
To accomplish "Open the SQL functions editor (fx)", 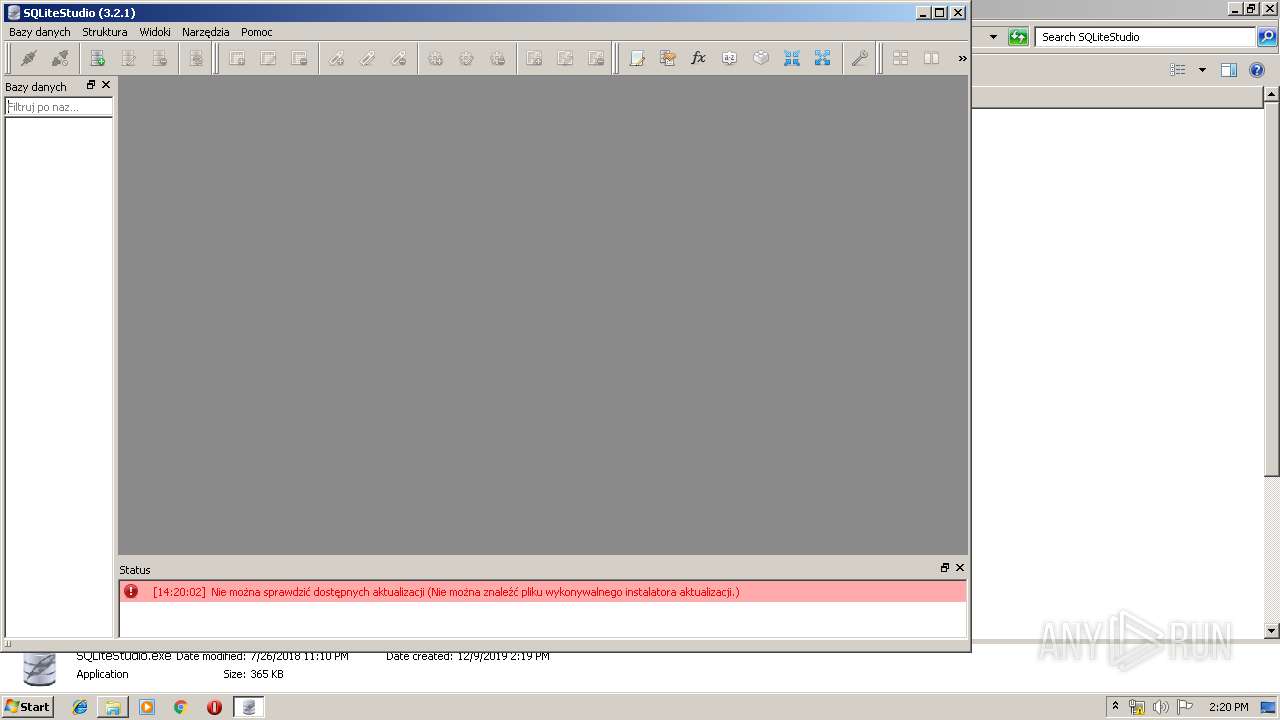I will point(699,59).
